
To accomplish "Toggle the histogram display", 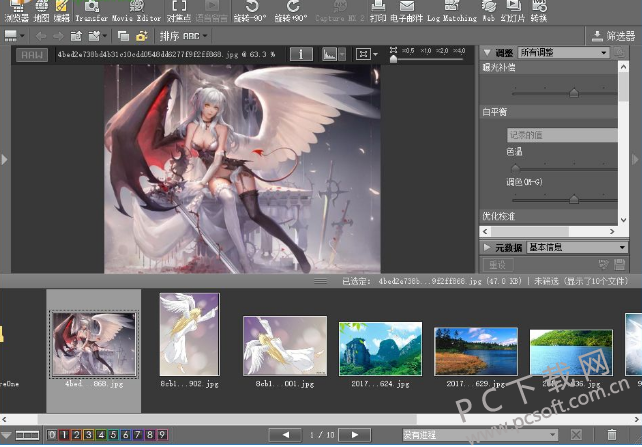I will (x=329, y=54).
